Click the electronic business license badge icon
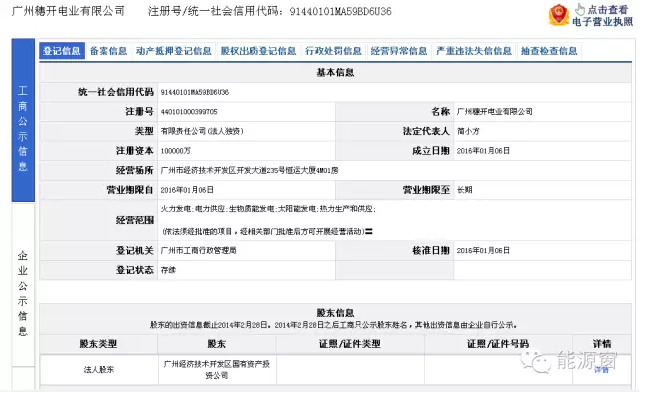 558,15
